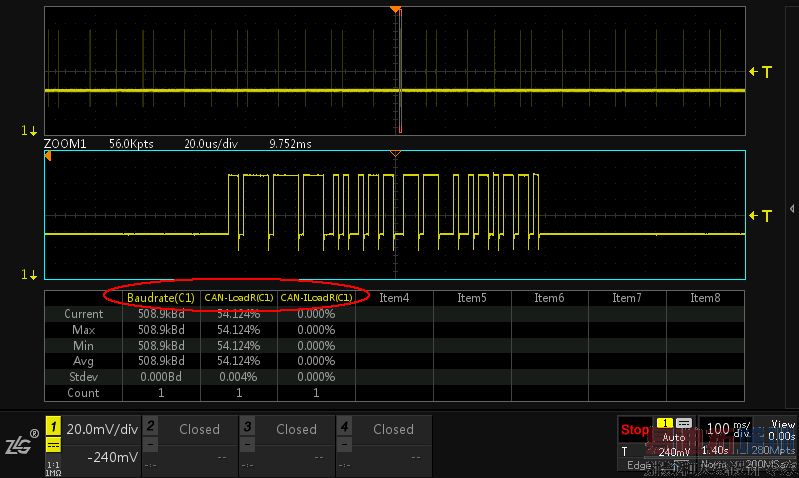Open the 20.0mV/div vertical scale setting
This screenshot has height=478, width=799.
coord(101,429)
